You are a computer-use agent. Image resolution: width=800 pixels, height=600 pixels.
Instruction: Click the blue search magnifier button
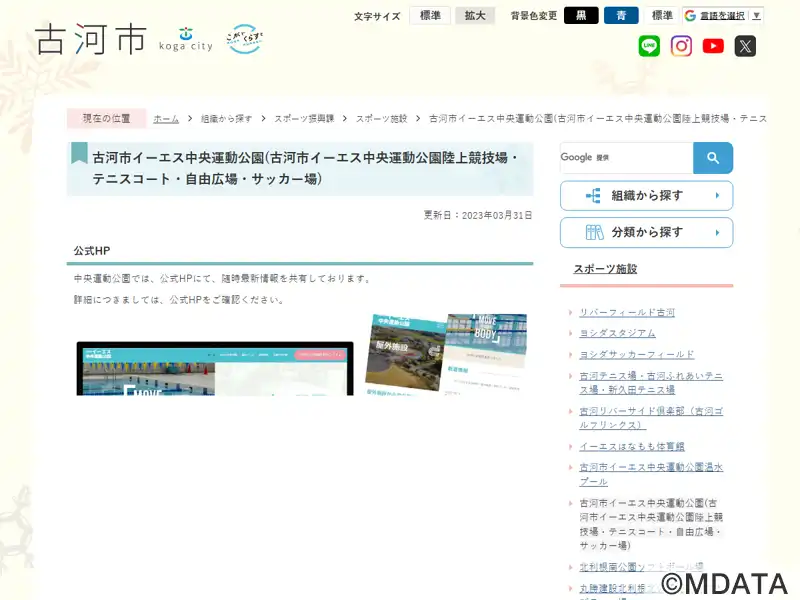[713, 158]
